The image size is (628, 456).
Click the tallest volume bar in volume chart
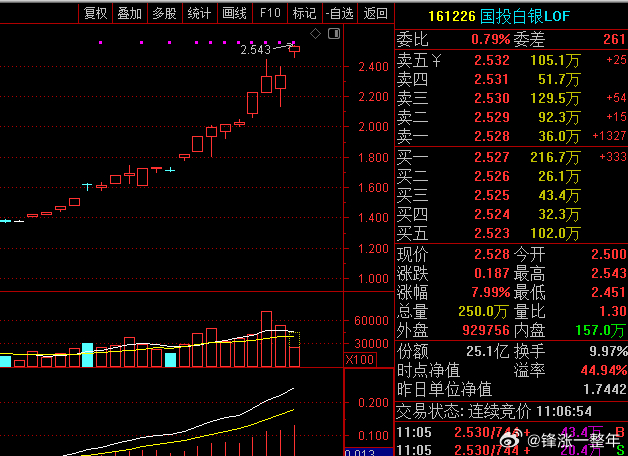(x=266, y=339)
